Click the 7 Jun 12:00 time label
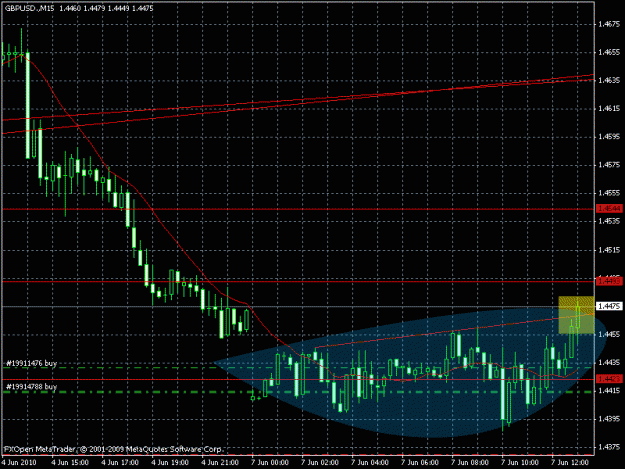This screenshot has height=469, width=625. click(x=570, y=463)
